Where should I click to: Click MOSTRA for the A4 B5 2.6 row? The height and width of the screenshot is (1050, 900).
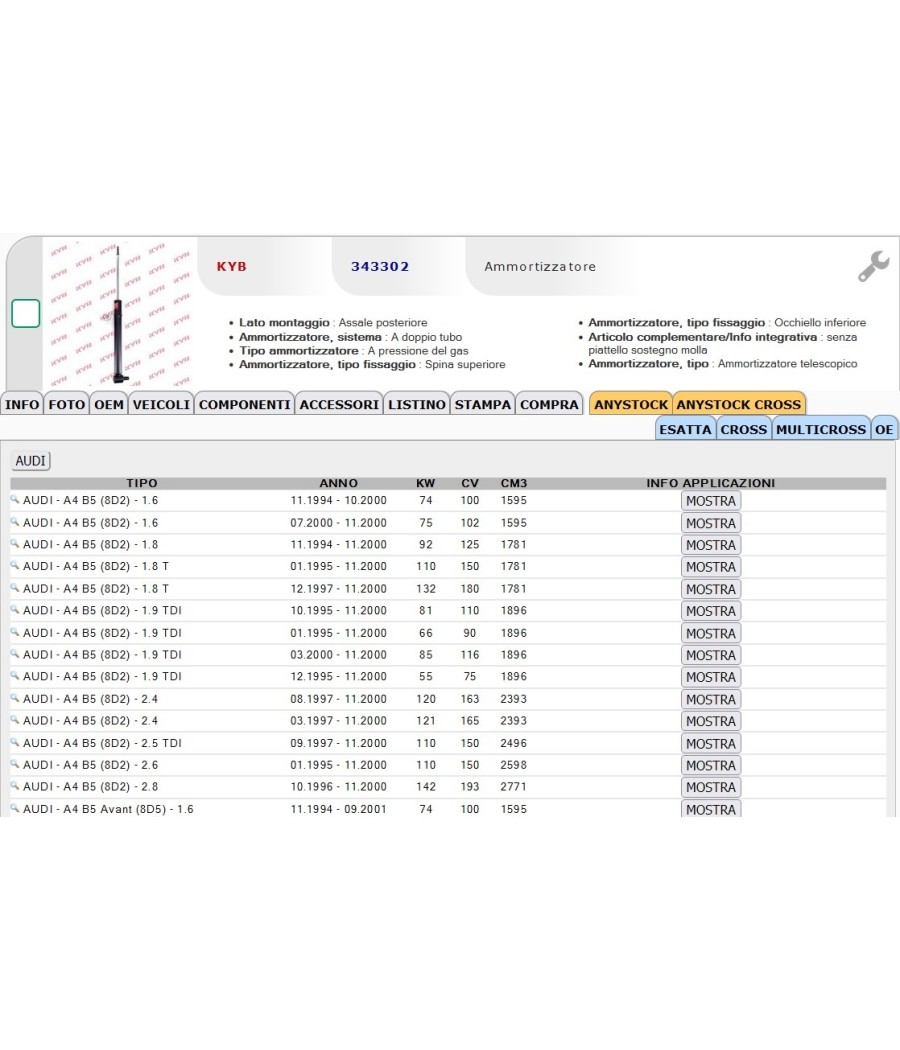pos(710,765)
